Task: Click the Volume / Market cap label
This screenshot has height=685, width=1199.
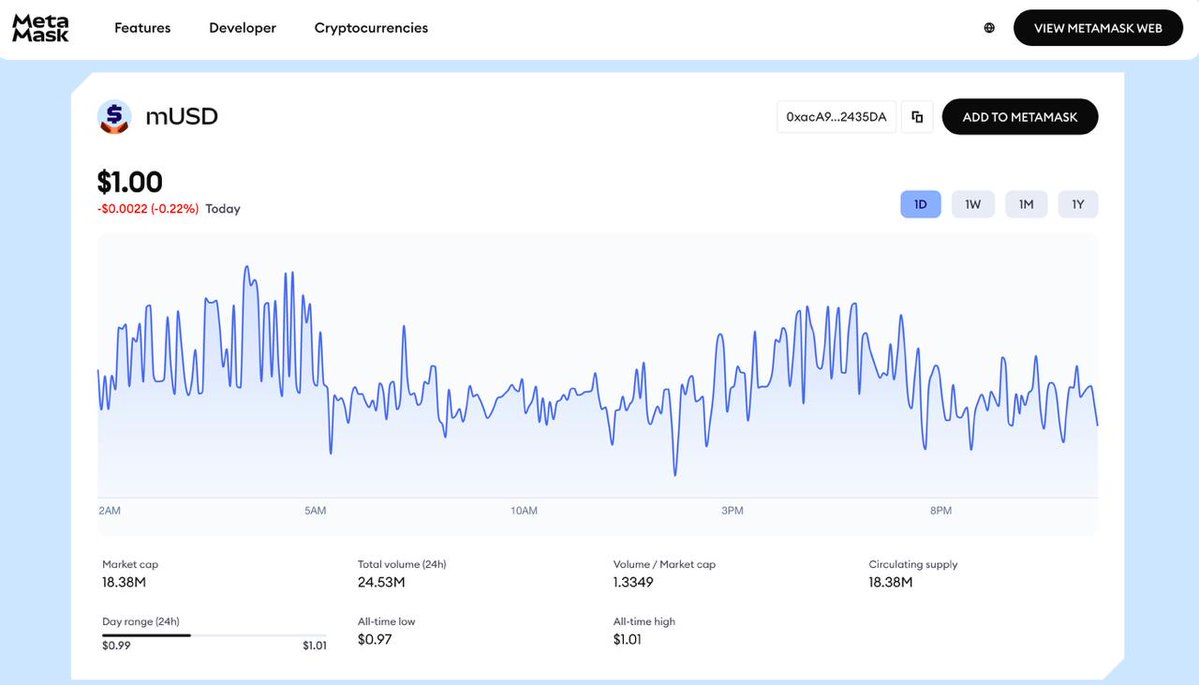Action: click(x=664, y=564)
